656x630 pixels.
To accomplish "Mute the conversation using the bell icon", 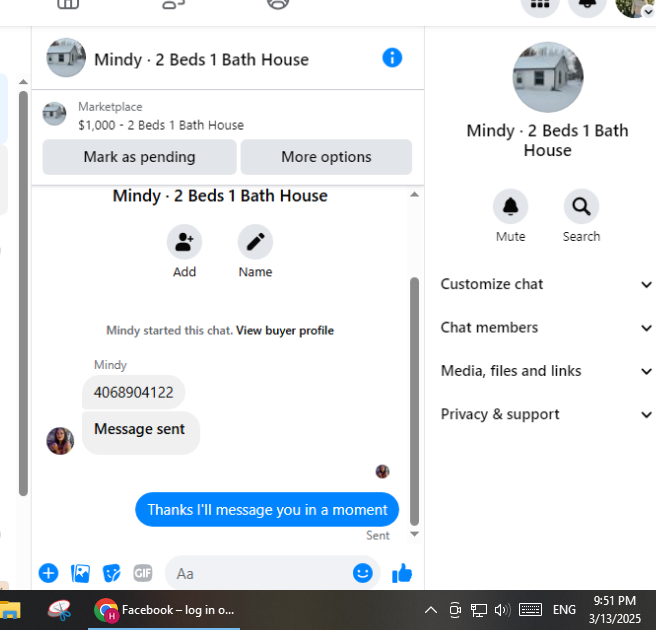I will tap(510, 207).
